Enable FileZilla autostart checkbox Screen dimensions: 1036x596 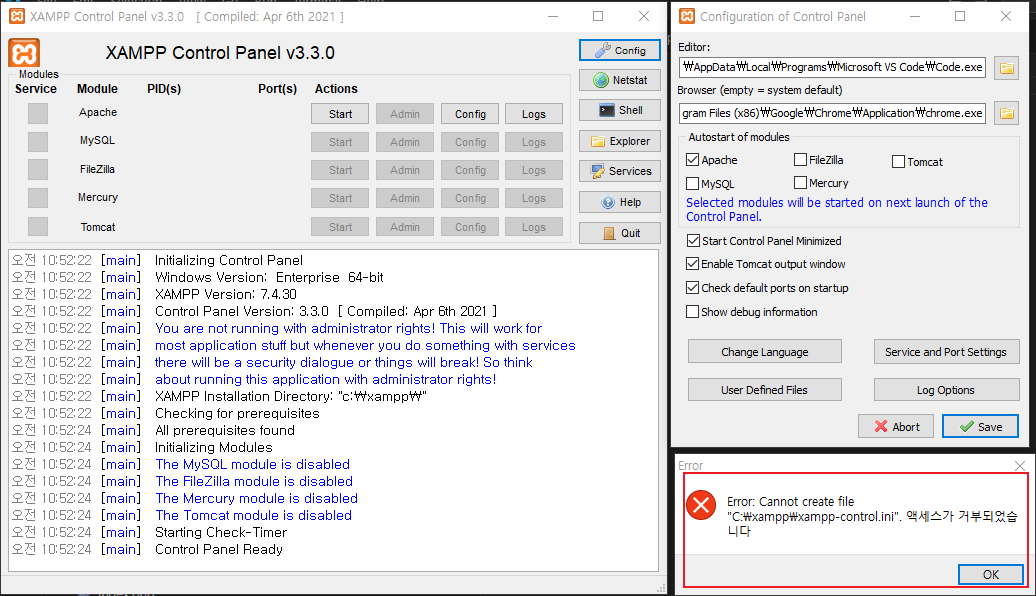[800, 159]
